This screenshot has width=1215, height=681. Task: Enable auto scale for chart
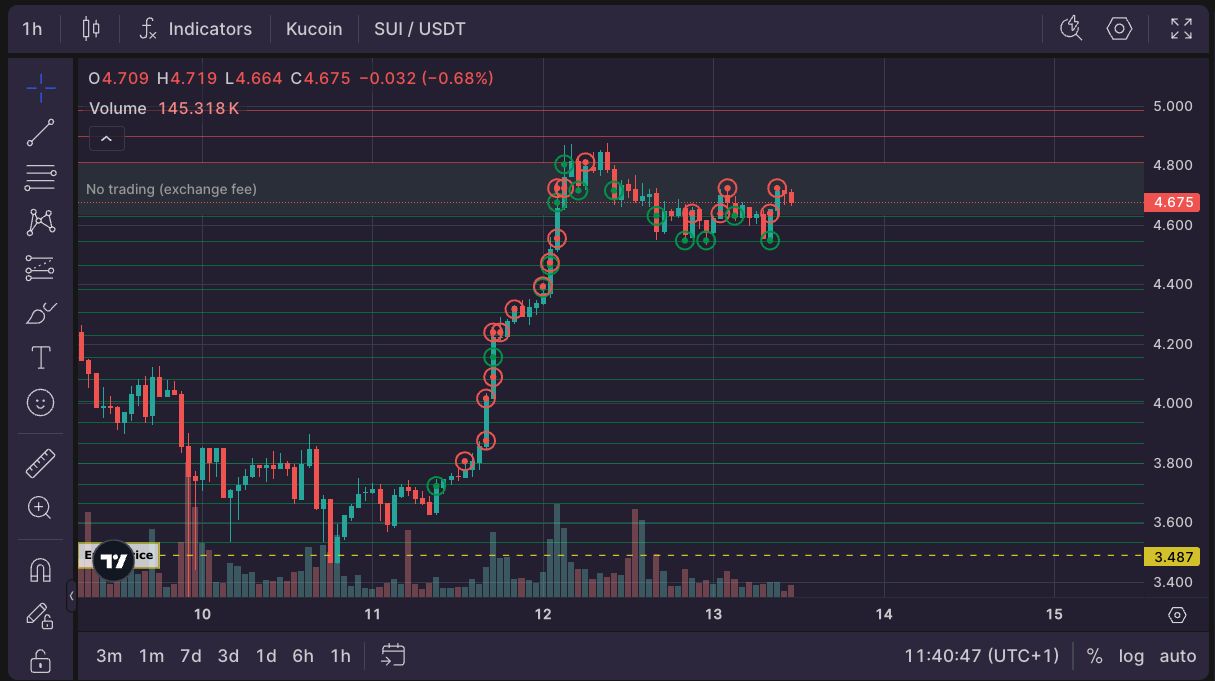click(1177, 656)
